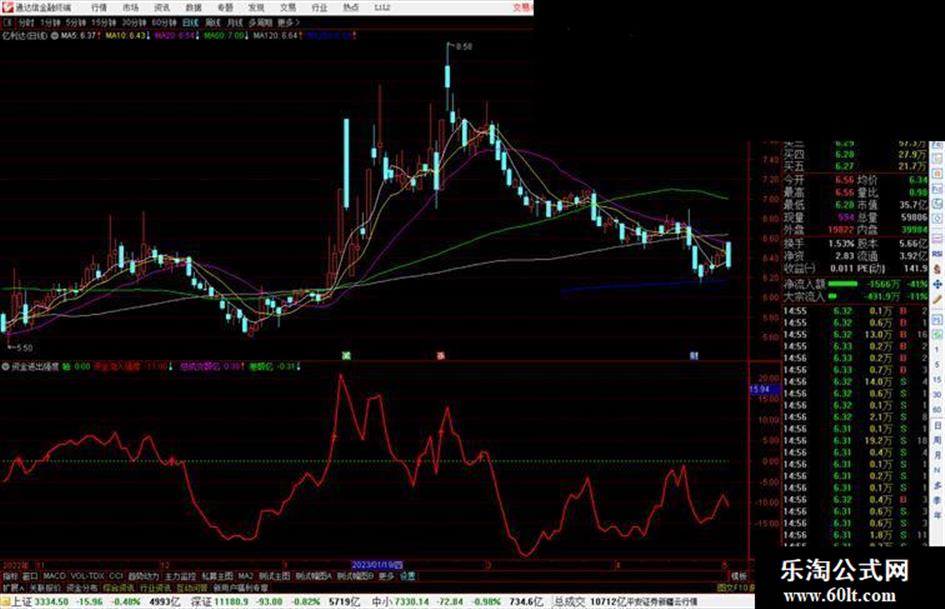Click the MA5 moving average label
The width and height of the screenshot is (945, 609).
click(x=79, y=36)
